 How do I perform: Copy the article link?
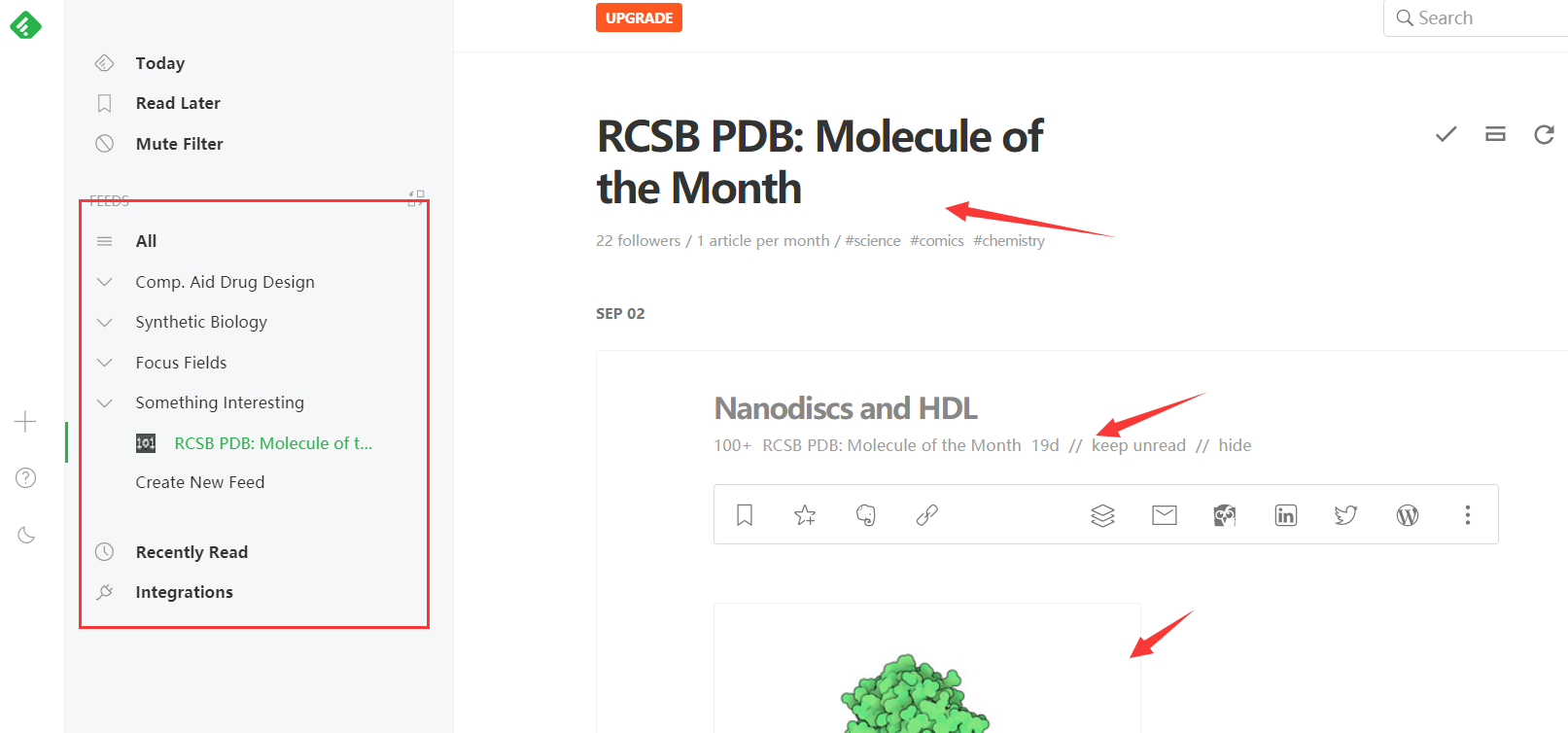[926, 515]
